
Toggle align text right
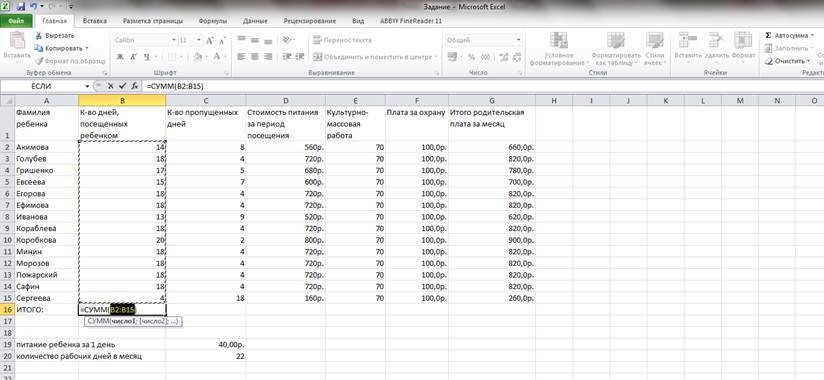pos(268,57)
